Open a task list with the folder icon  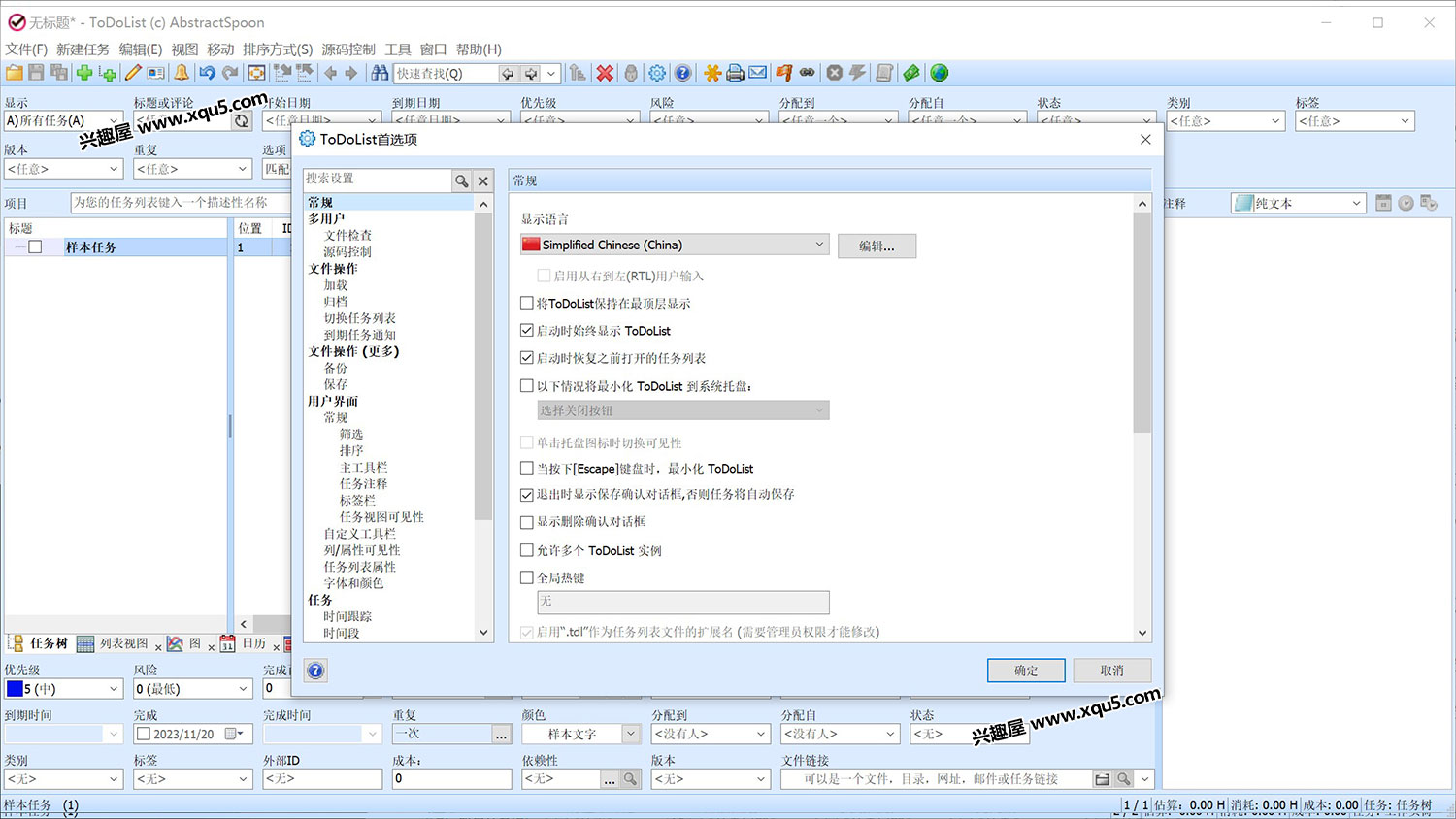tap(15, 73)
